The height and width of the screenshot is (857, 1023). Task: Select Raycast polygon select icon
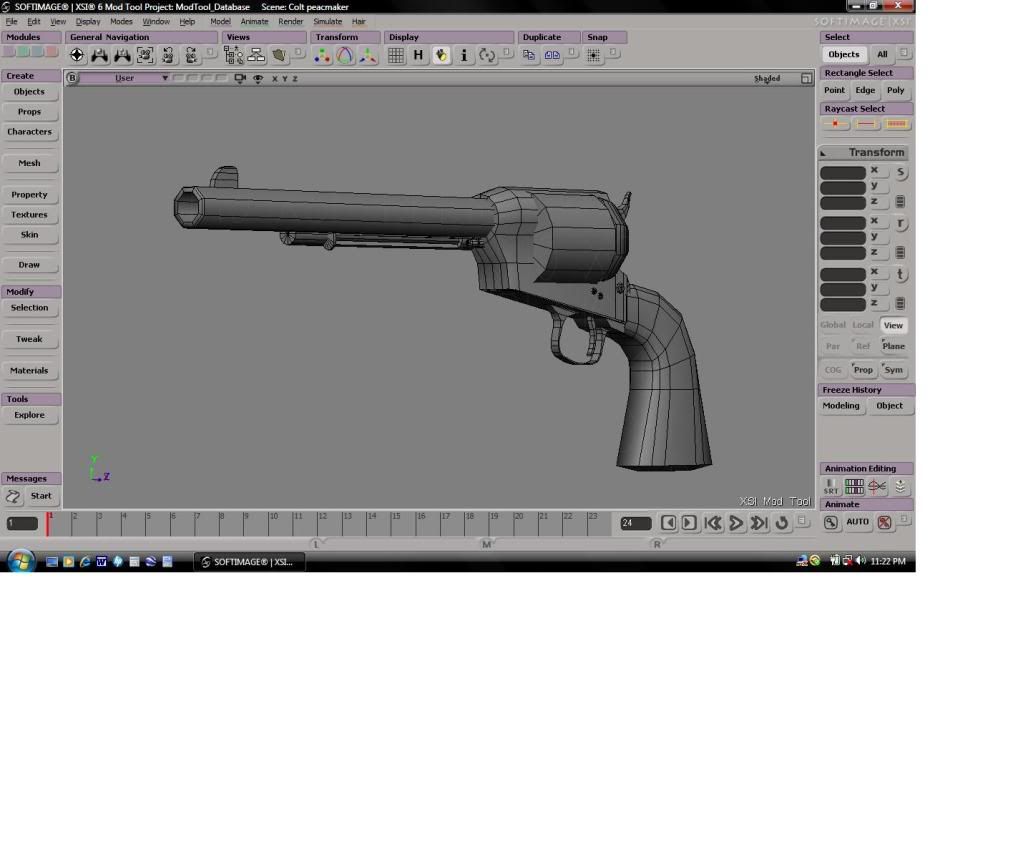click(x=897, y=124)
